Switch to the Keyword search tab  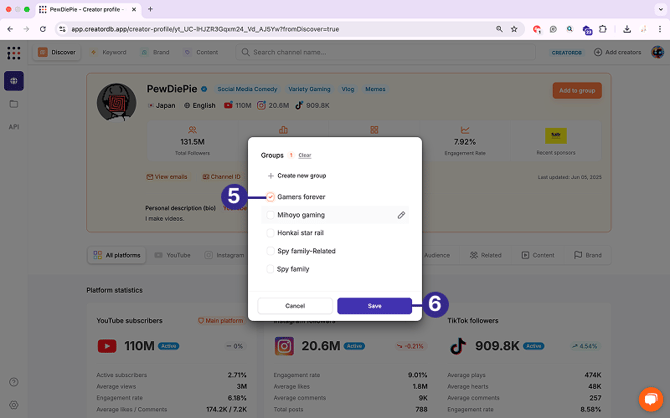(x=109, y=52)
